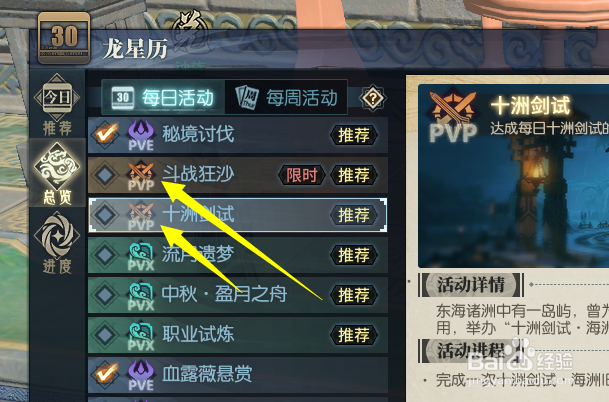Viewport: 609px width, 402px height.
Task: Click PVE icon next to 血露薇悬赏
Action: [x=141, y=375]
